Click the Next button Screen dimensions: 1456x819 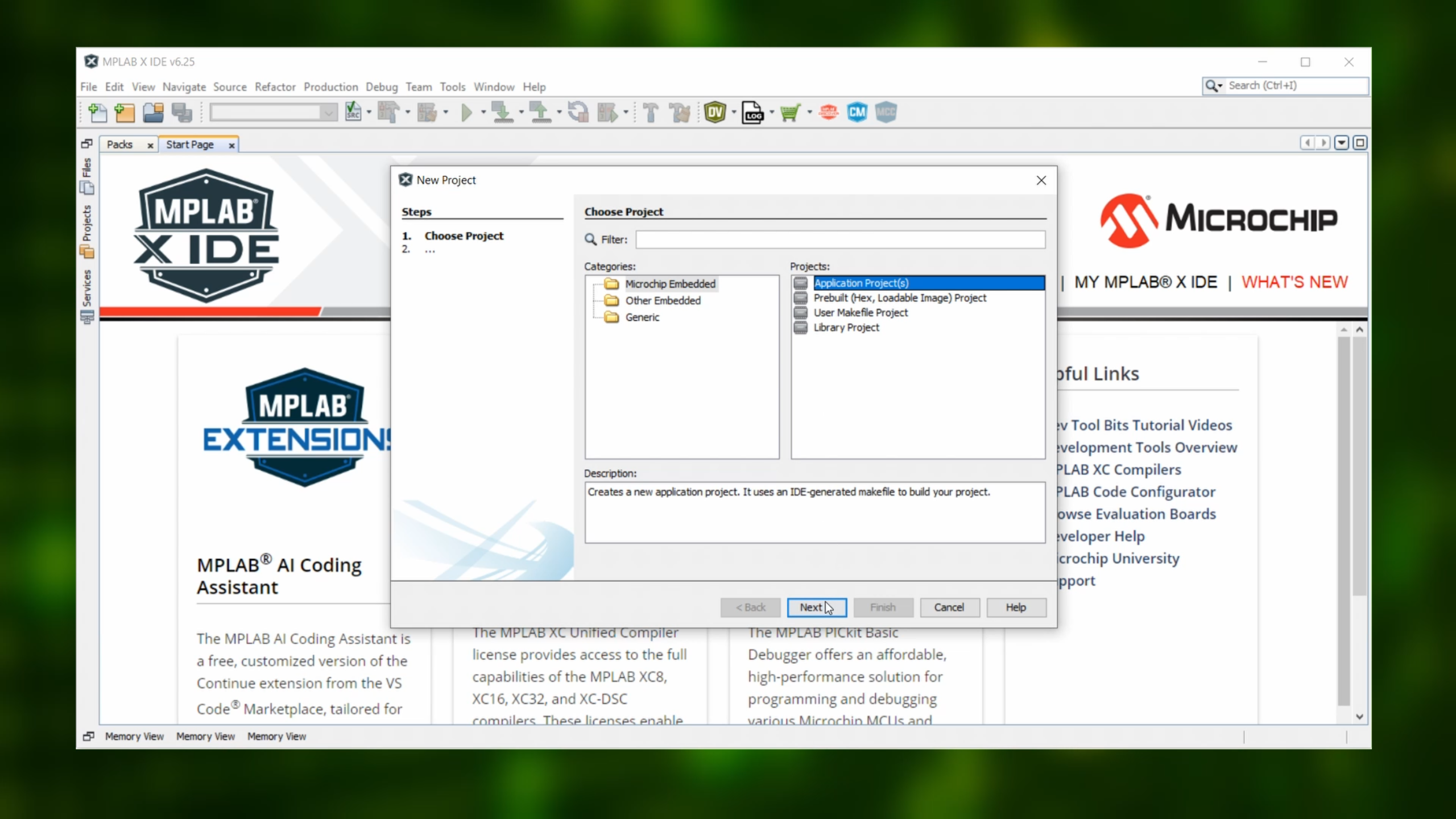[816, 607]
